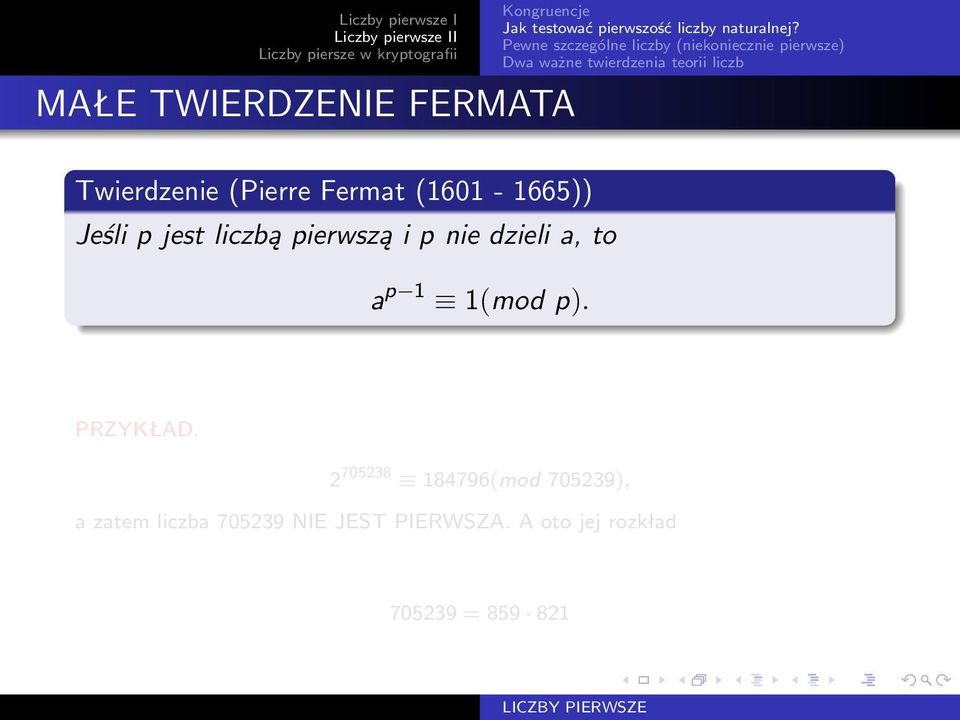Screen dimensions: 960x720
Task: Click the subsection navigation icon
Action: [x=757, y=680]
